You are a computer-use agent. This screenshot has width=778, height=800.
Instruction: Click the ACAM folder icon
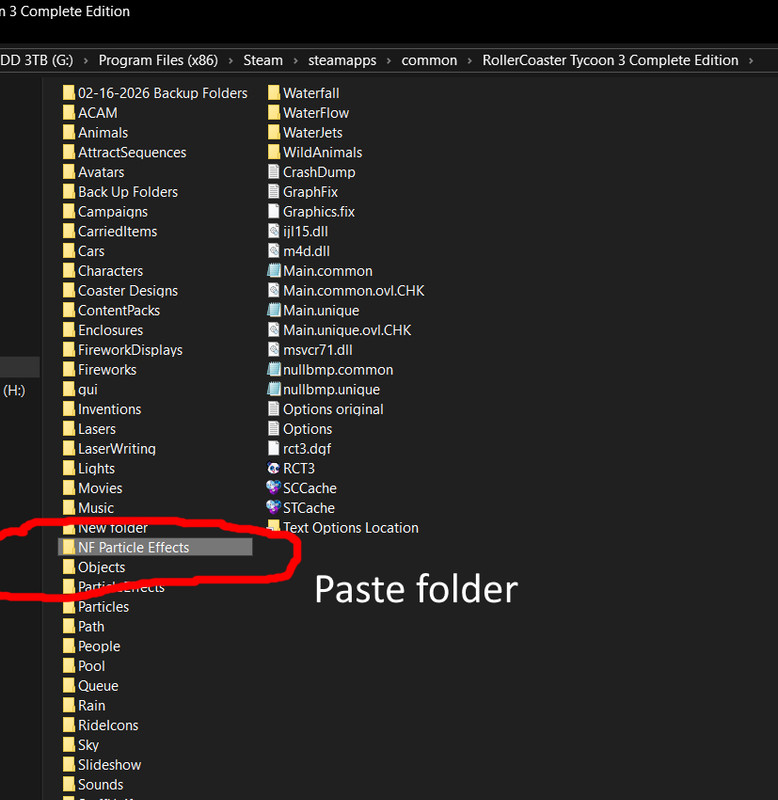tap(69, 112)
